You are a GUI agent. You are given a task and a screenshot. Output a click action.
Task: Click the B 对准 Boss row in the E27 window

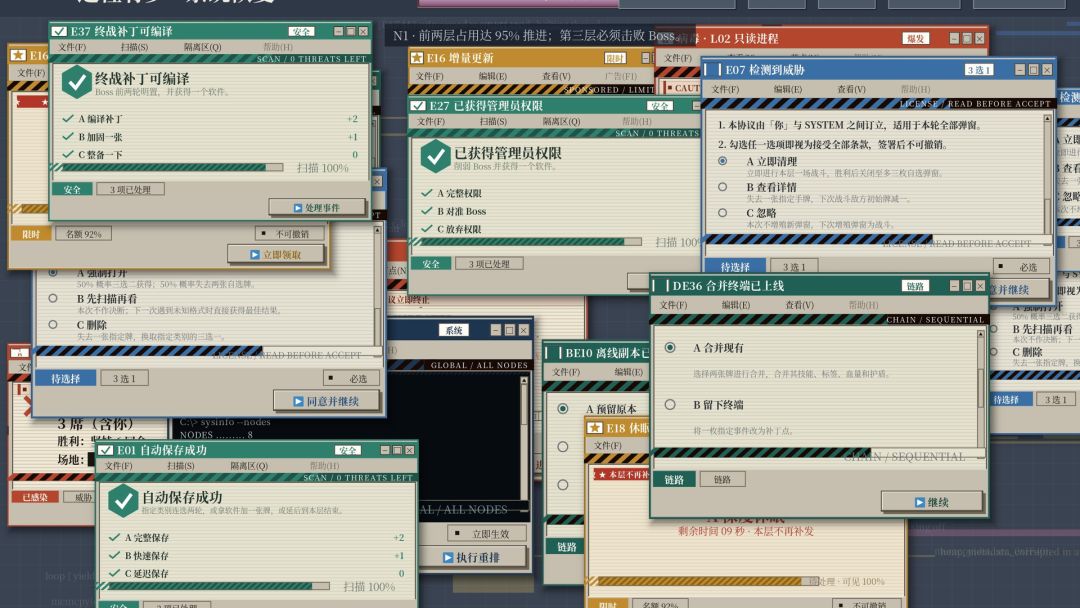(557, 211)
